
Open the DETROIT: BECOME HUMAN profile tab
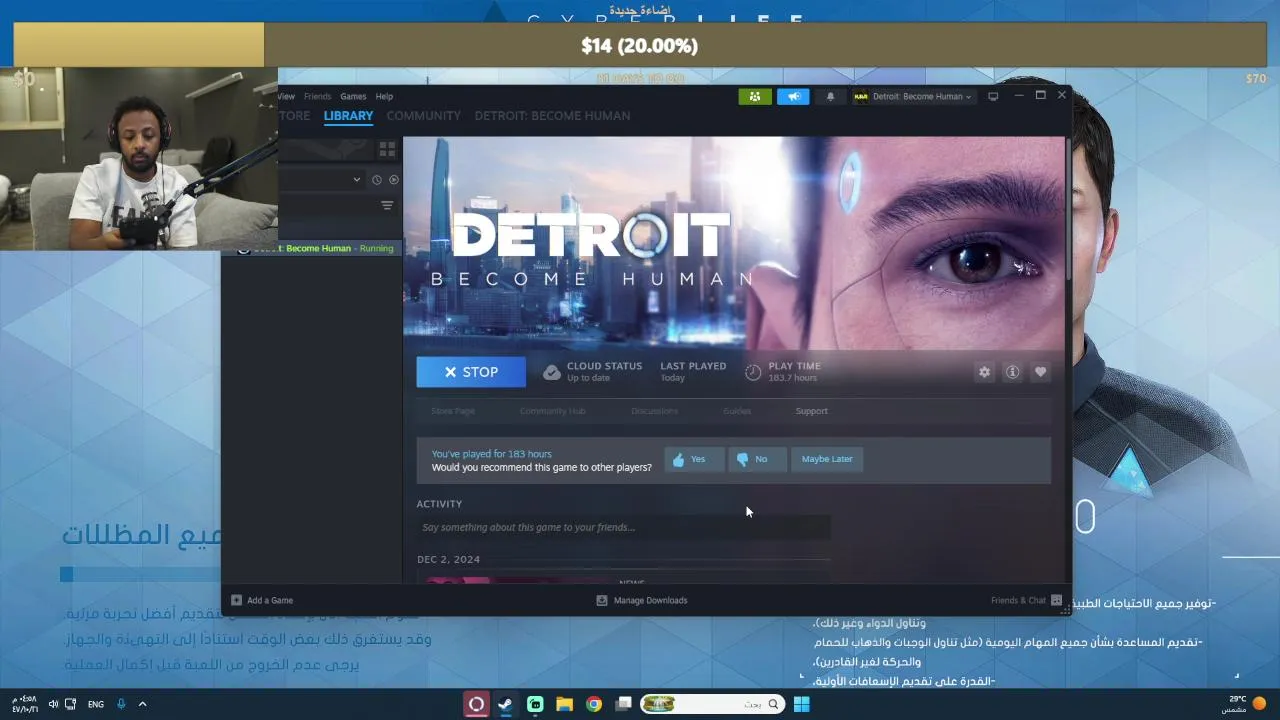[552, 116]
